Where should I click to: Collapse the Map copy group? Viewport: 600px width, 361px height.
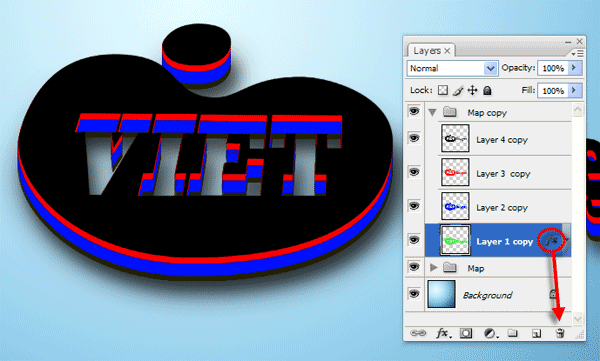[x=432, y=113]
